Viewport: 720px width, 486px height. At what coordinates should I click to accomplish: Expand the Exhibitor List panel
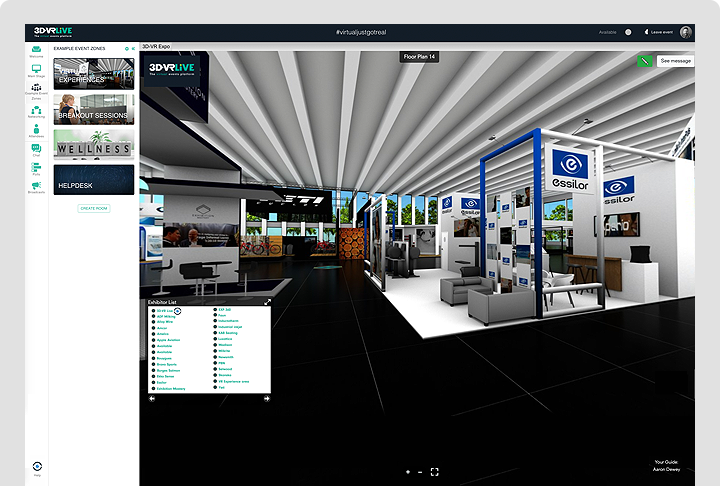(x=267, y=301)
